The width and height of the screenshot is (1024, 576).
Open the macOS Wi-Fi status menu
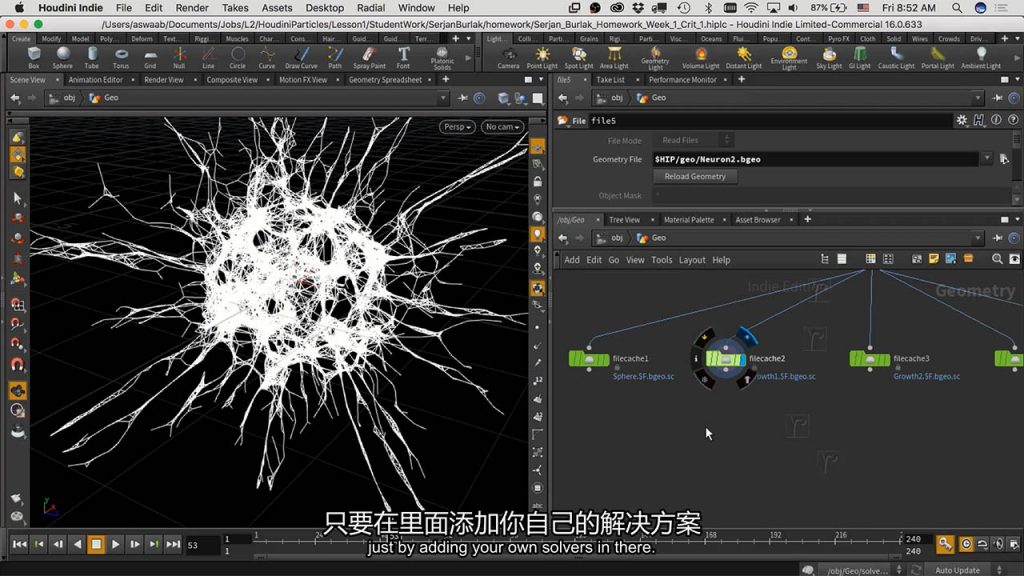pos(751,8)
